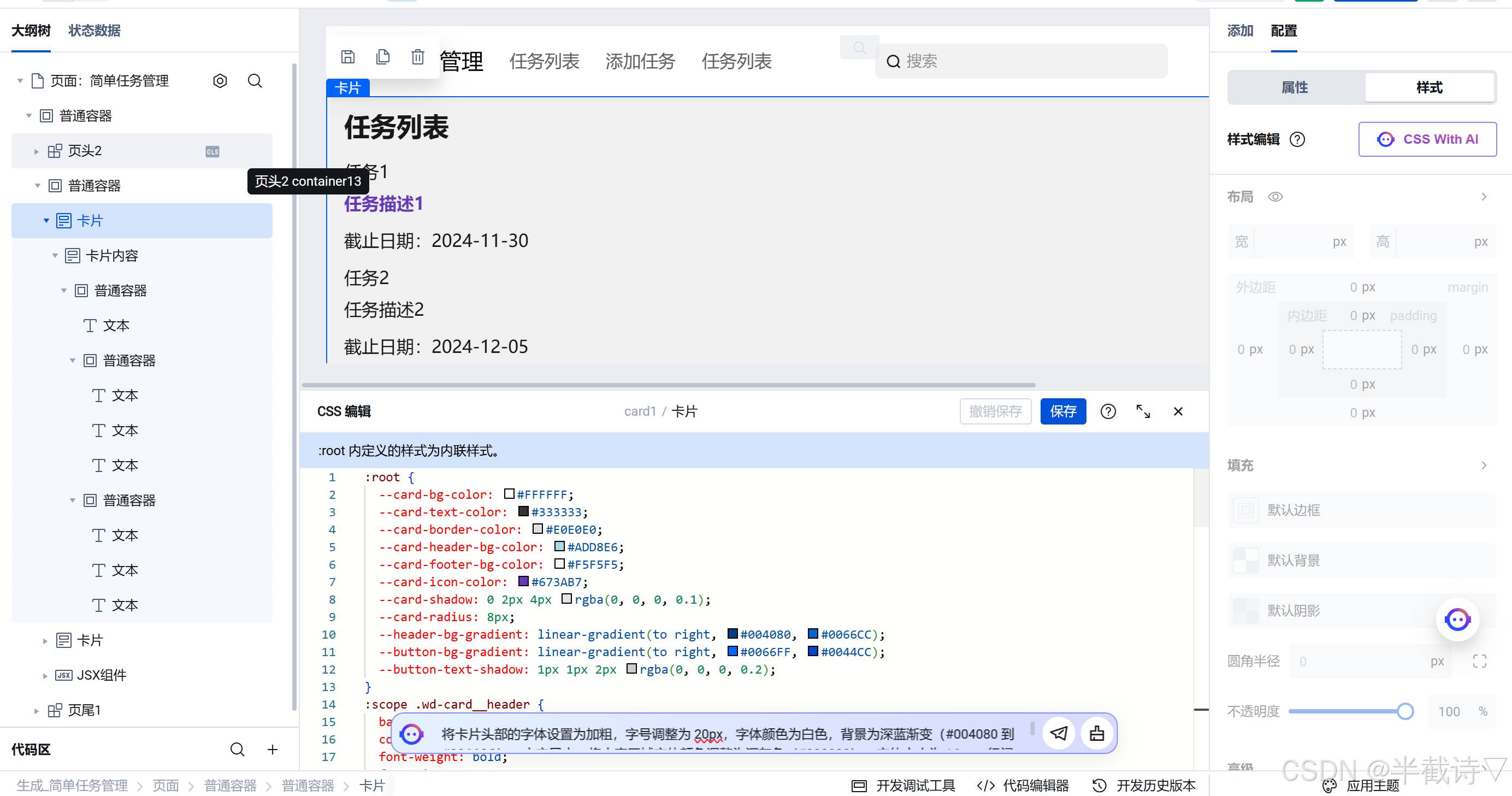Toggle independent corner radius icon
This screenshot has width=1512, height=796.
[1479, 662]
